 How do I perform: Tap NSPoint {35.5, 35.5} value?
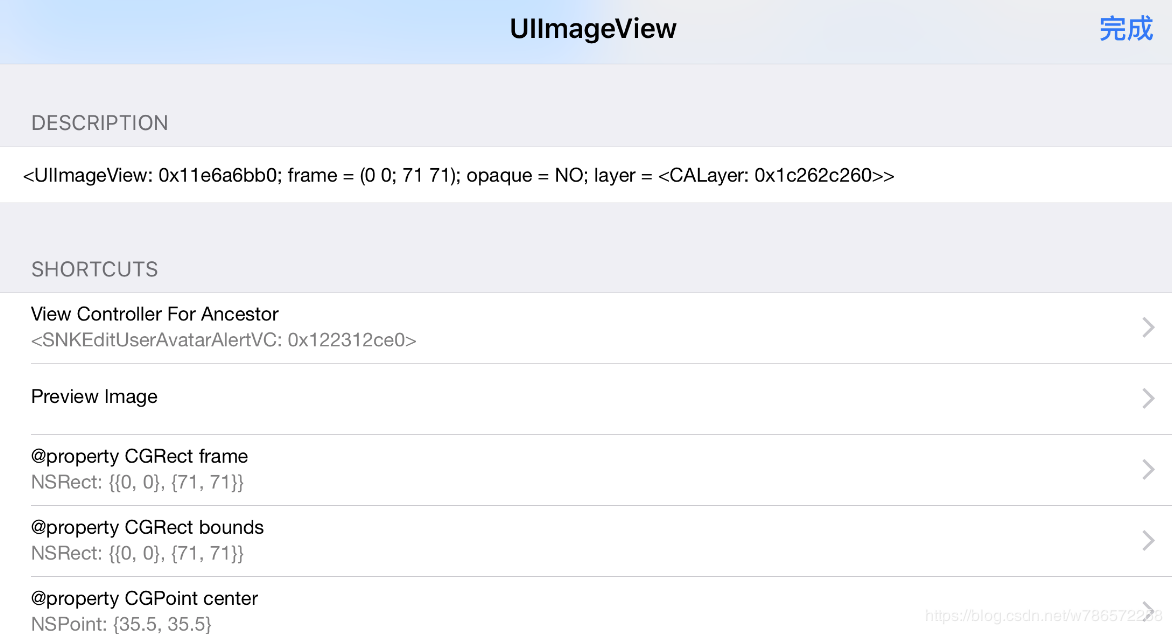click(x=121, y=624)
